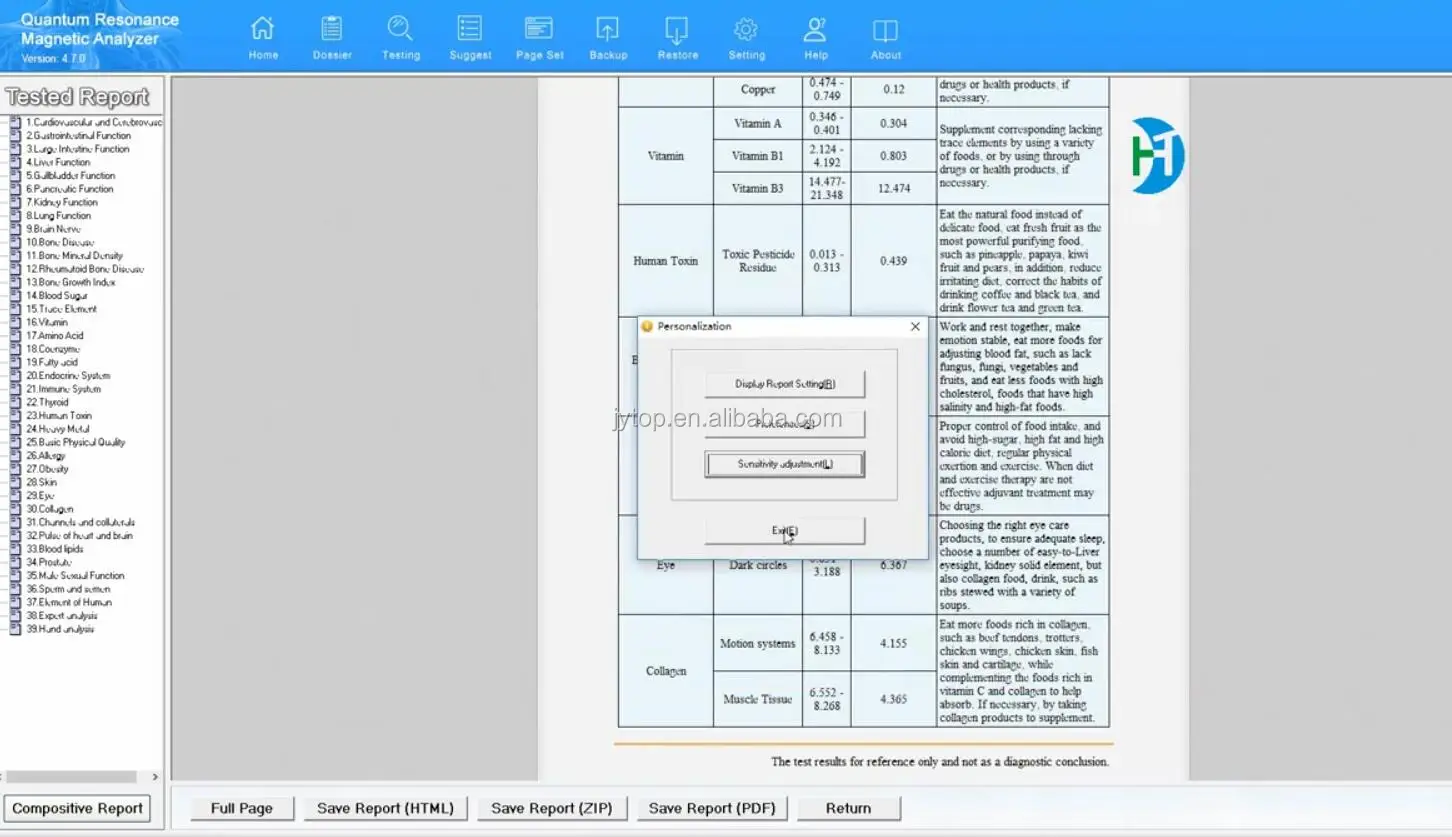Select 23.Human Toxin report in list

pyautogui.click(x=59, y=416)
